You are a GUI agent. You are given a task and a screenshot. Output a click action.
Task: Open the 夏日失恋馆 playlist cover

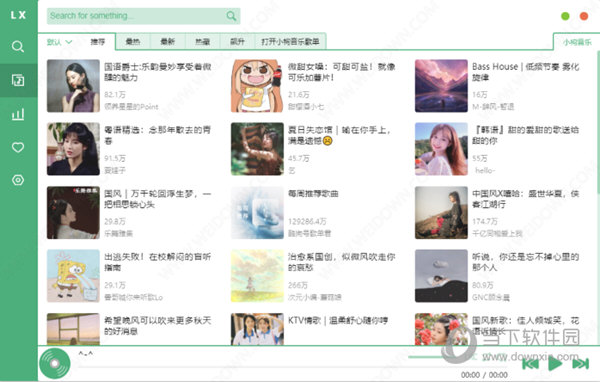[x=257, y=149]
